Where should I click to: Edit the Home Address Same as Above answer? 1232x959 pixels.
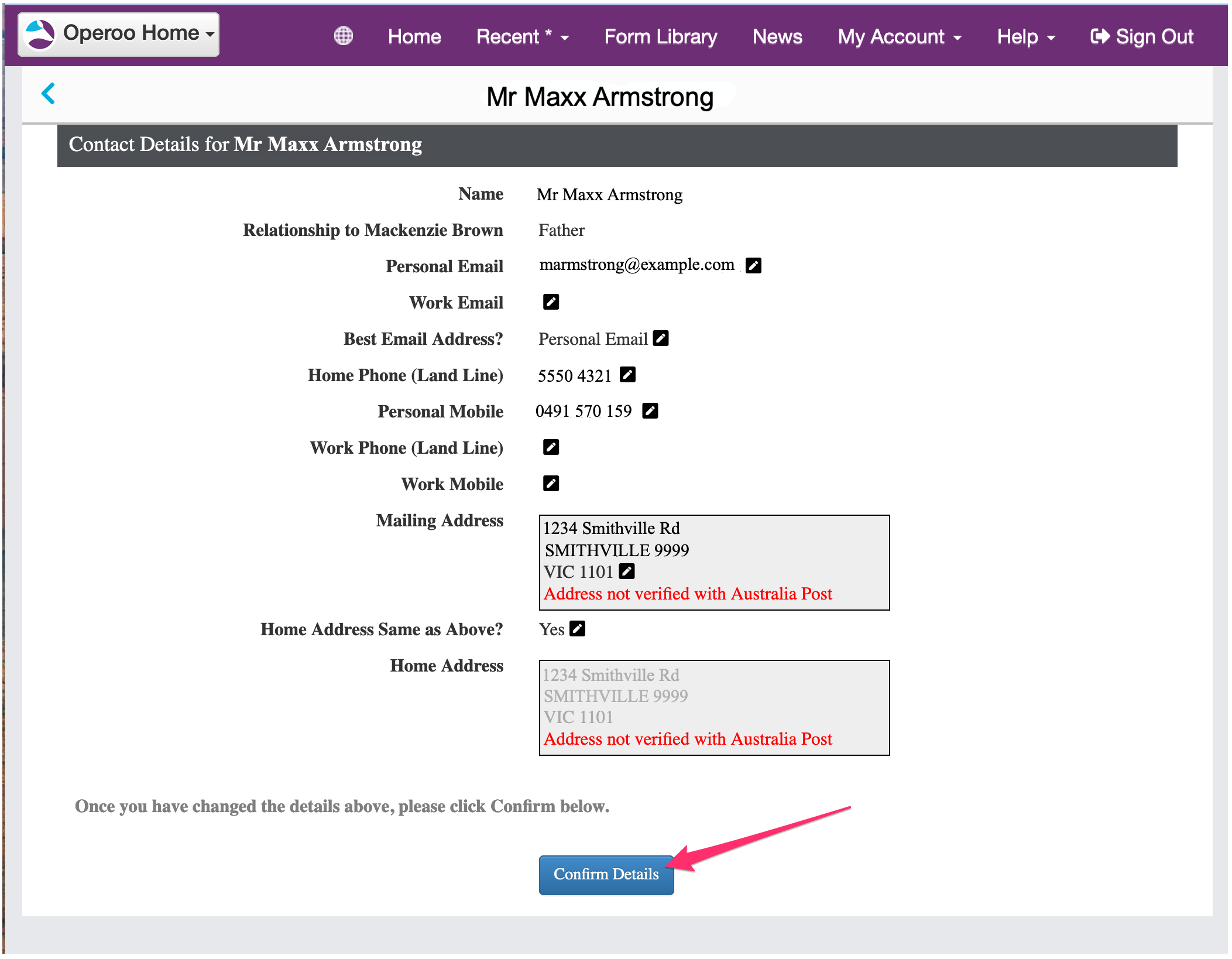click(577, 629)
